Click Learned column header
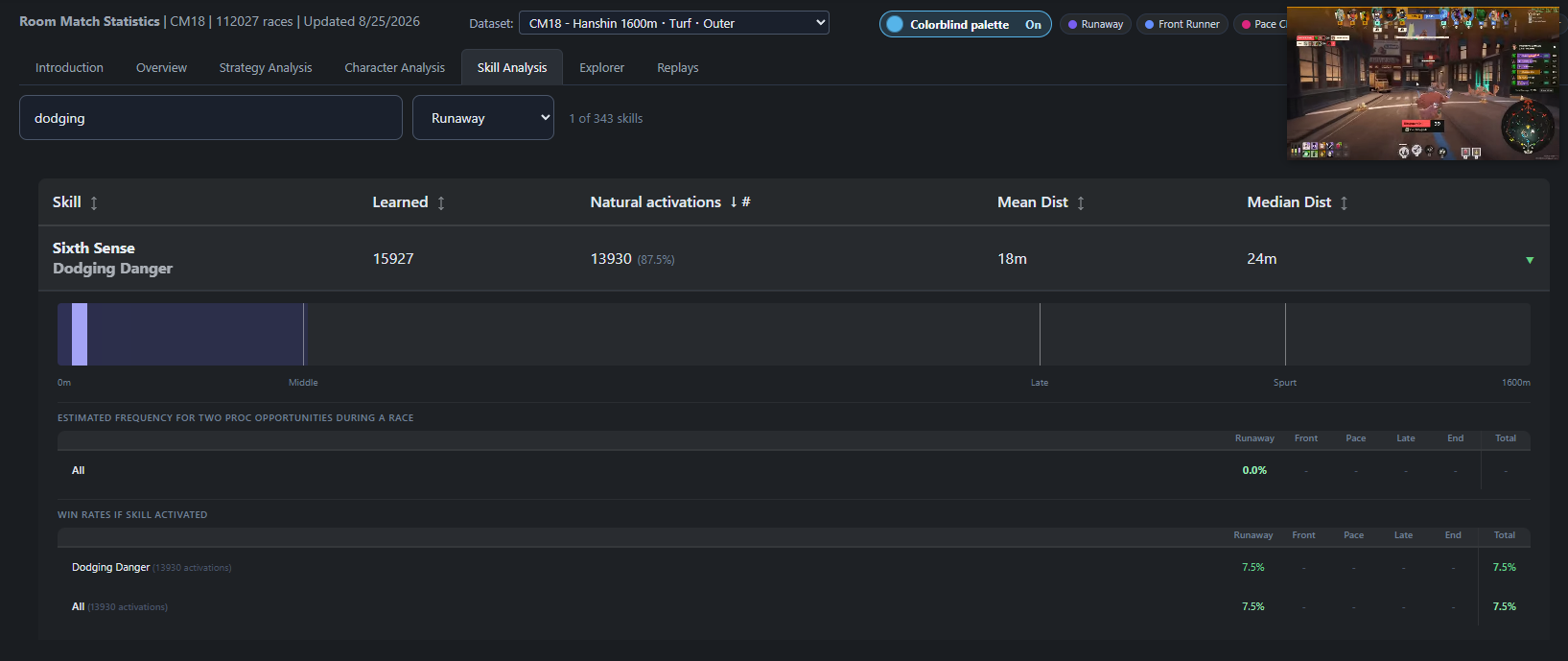 point(400,202)
